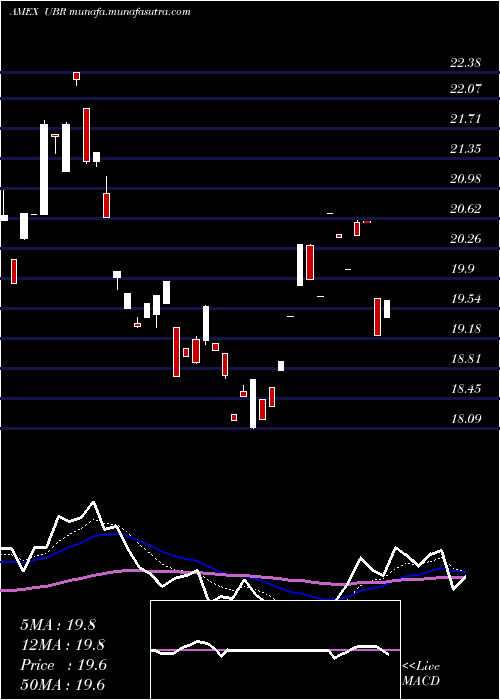The width and height of the screenshot is (500, 700).
Task: Click the AMEX UBR chart title
Action: 100,12
